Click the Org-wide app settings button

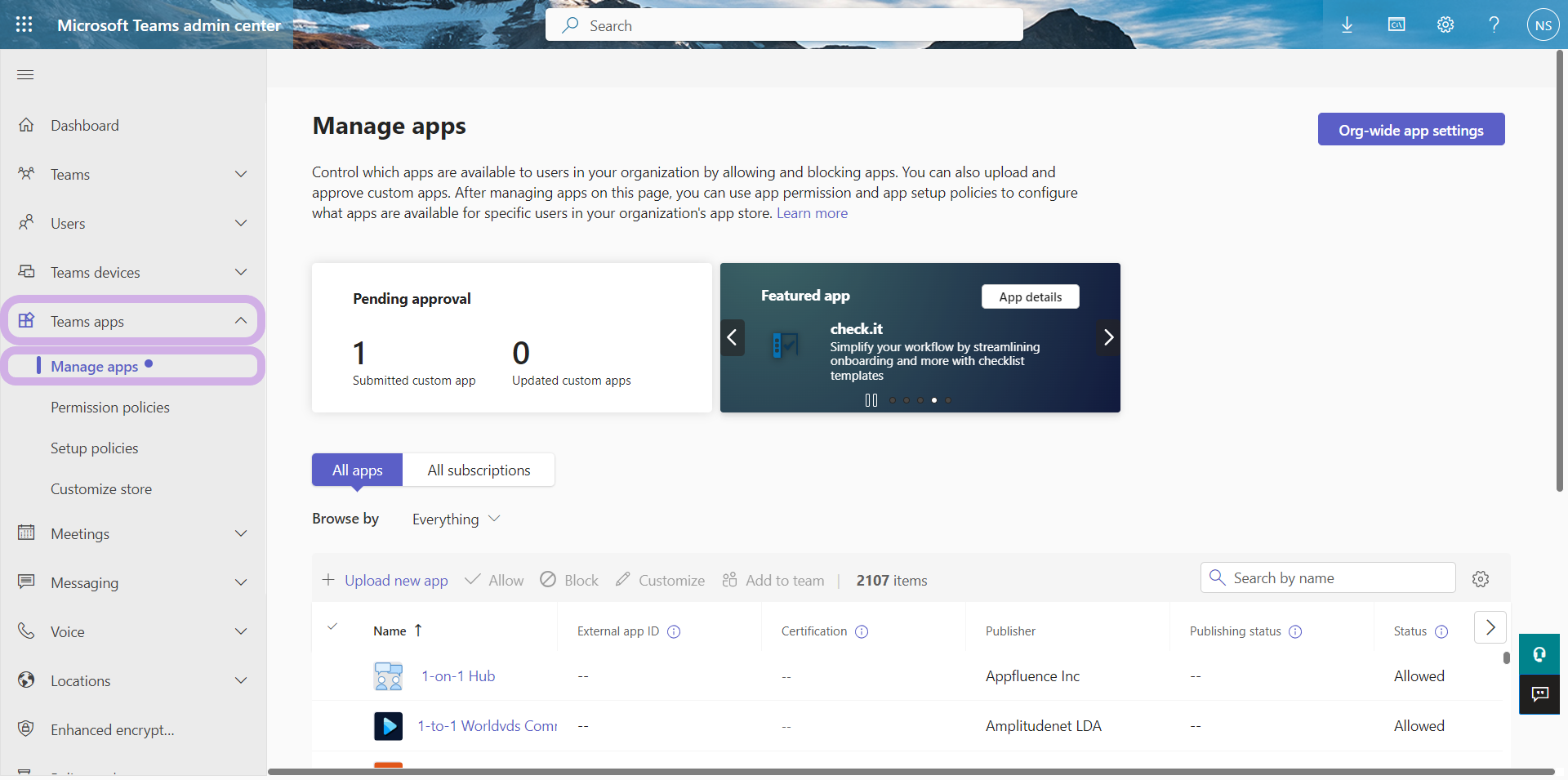pos(1410,130)
